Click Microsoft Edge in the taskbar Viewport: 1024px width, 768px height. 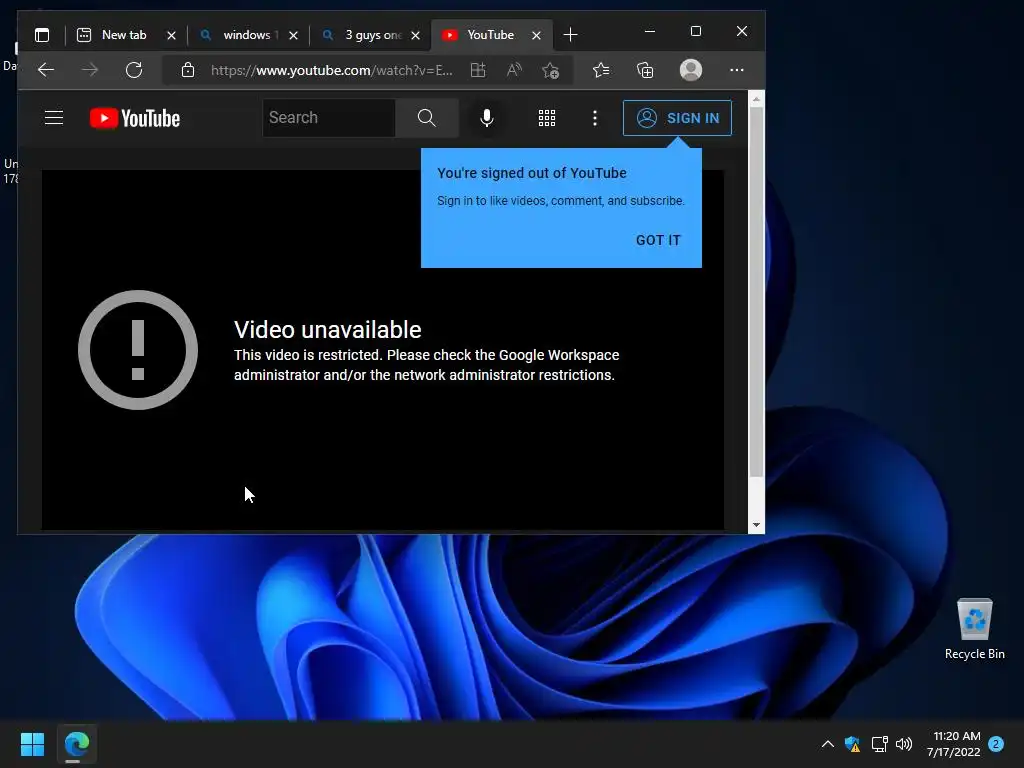(x=76, y=744)
